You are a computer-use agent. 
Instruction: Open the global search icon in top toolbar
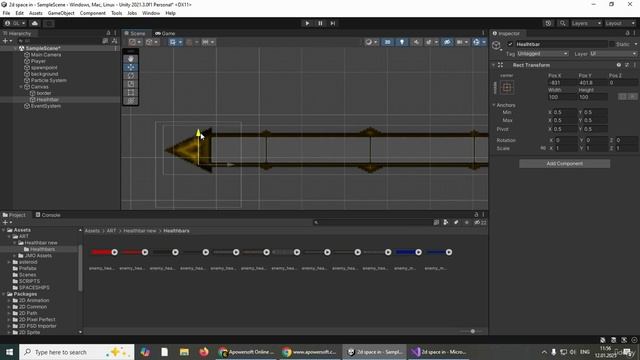562,23
